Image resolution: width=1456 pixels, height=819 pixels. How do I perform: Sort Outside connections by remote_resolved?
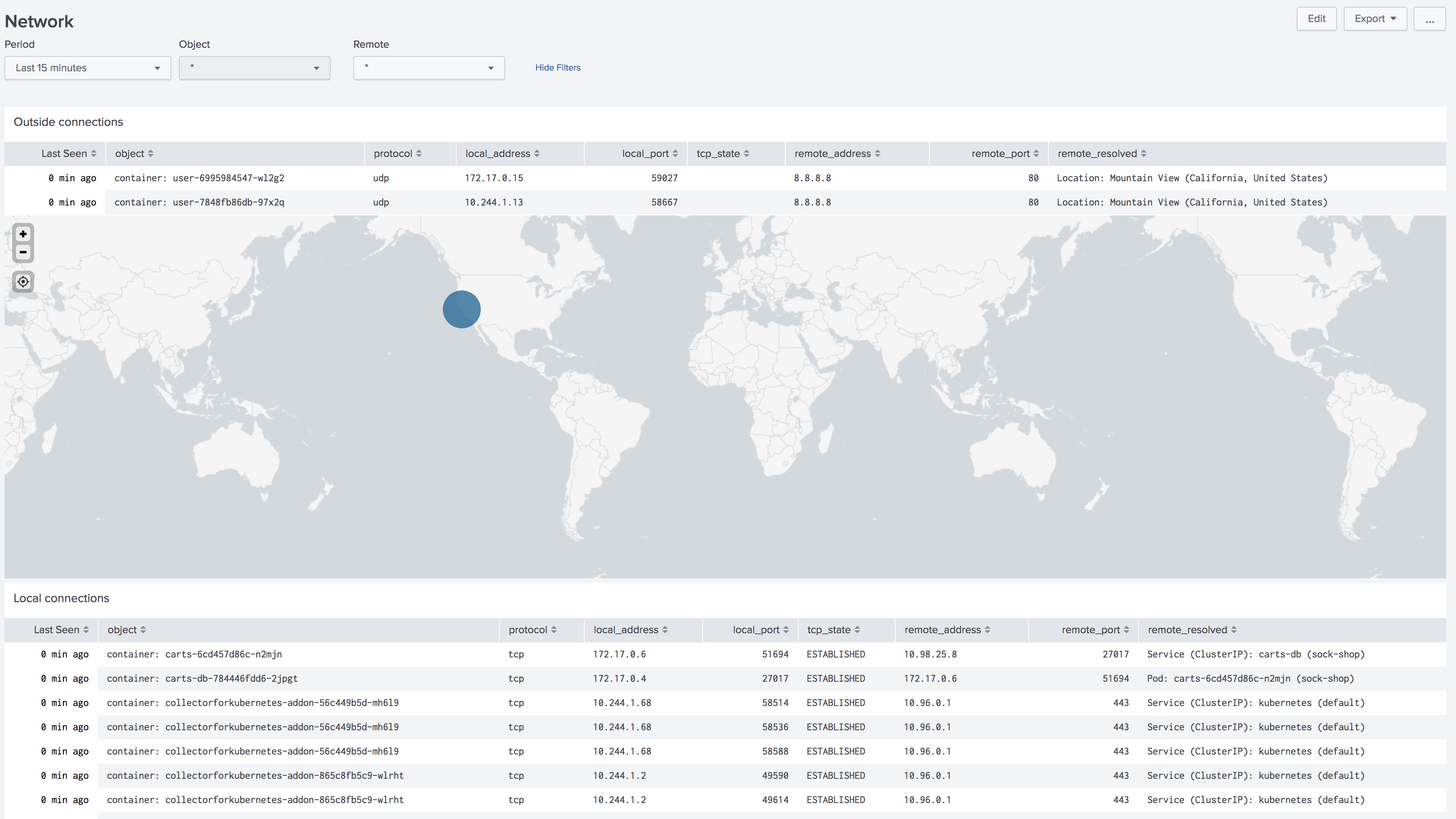pyautogui.click(x=1101, y=154)
